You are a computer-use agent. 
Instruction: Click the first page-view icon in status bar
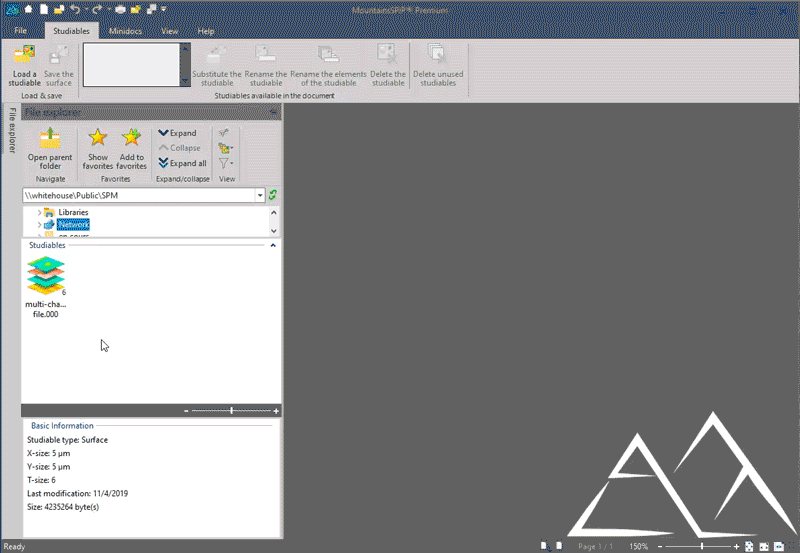[545, 546]
